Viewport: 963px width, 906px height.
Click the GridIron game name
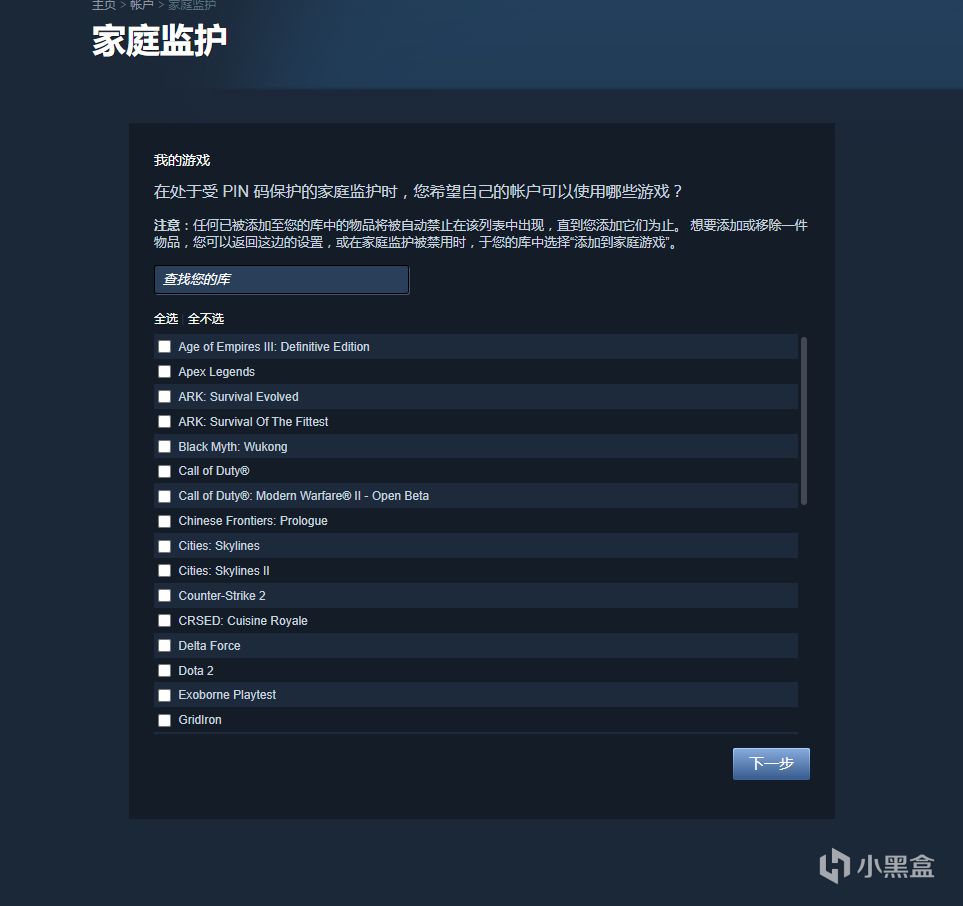click(200, 720)
